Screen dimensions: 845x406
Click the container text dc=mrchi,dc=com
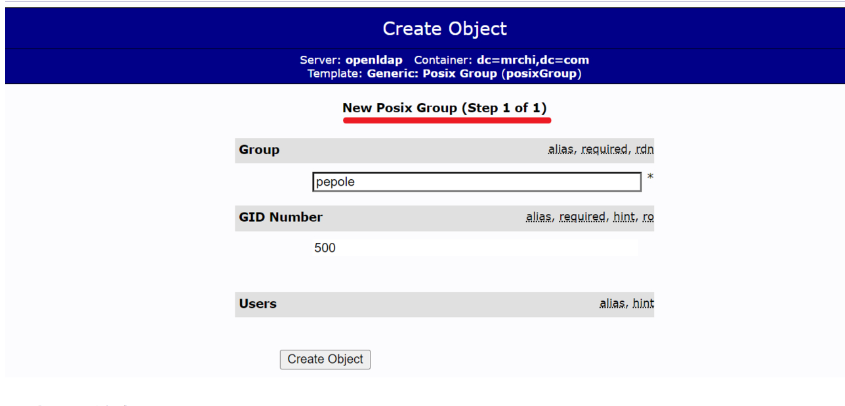532,60
